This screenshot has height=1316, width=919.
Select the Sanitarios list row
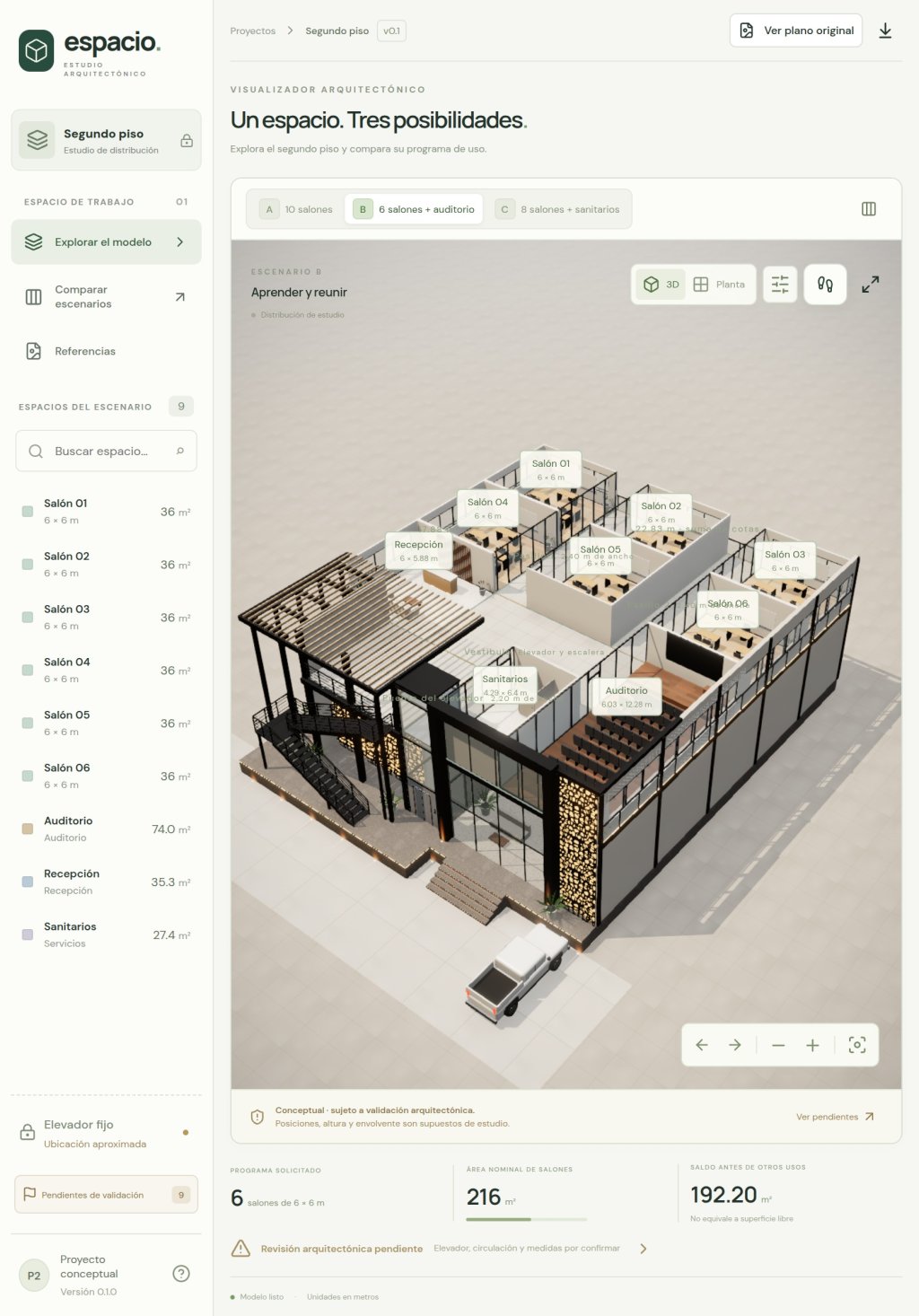[x=106, y=934]
